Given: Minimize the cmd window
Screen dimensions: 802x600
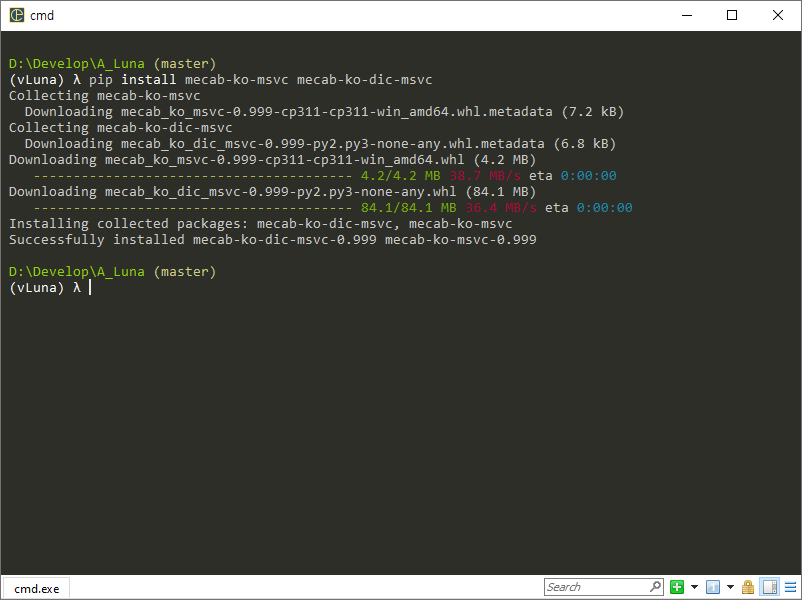Looking at the screenshot, I should [x=687, y=15].
